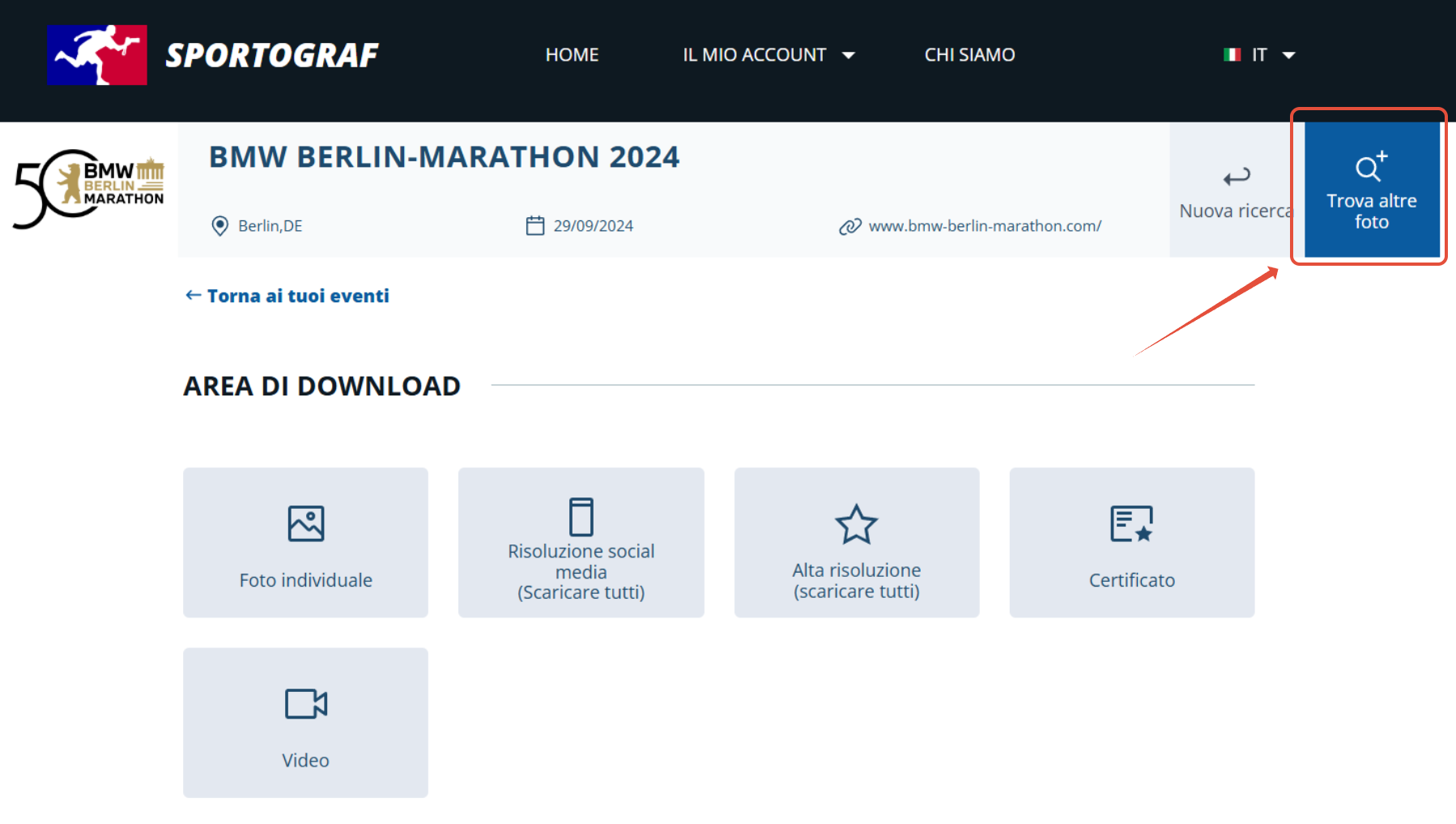The height and width of the screenshot is (824, 1456).
Task: Follow the Torna ai tuoi eventi link
Action: 287,296
